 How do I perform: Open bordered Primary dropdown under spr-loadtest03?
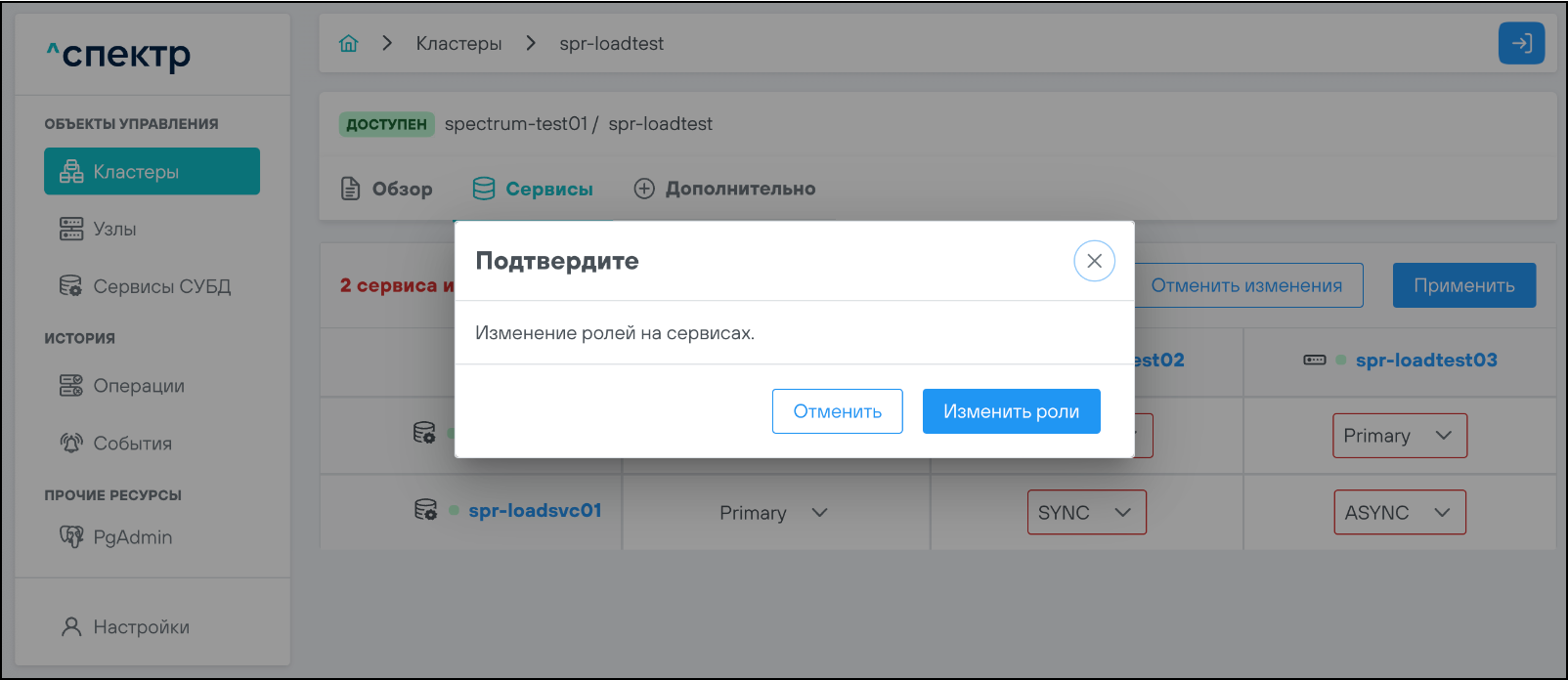coord(1399,436)
